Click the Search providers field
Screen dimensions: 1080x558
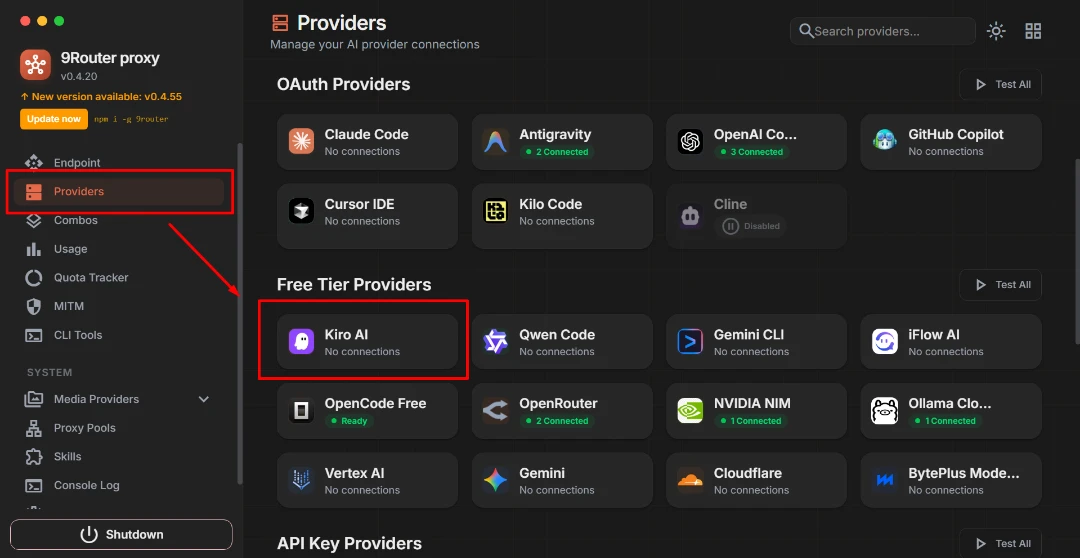[883, 31]
